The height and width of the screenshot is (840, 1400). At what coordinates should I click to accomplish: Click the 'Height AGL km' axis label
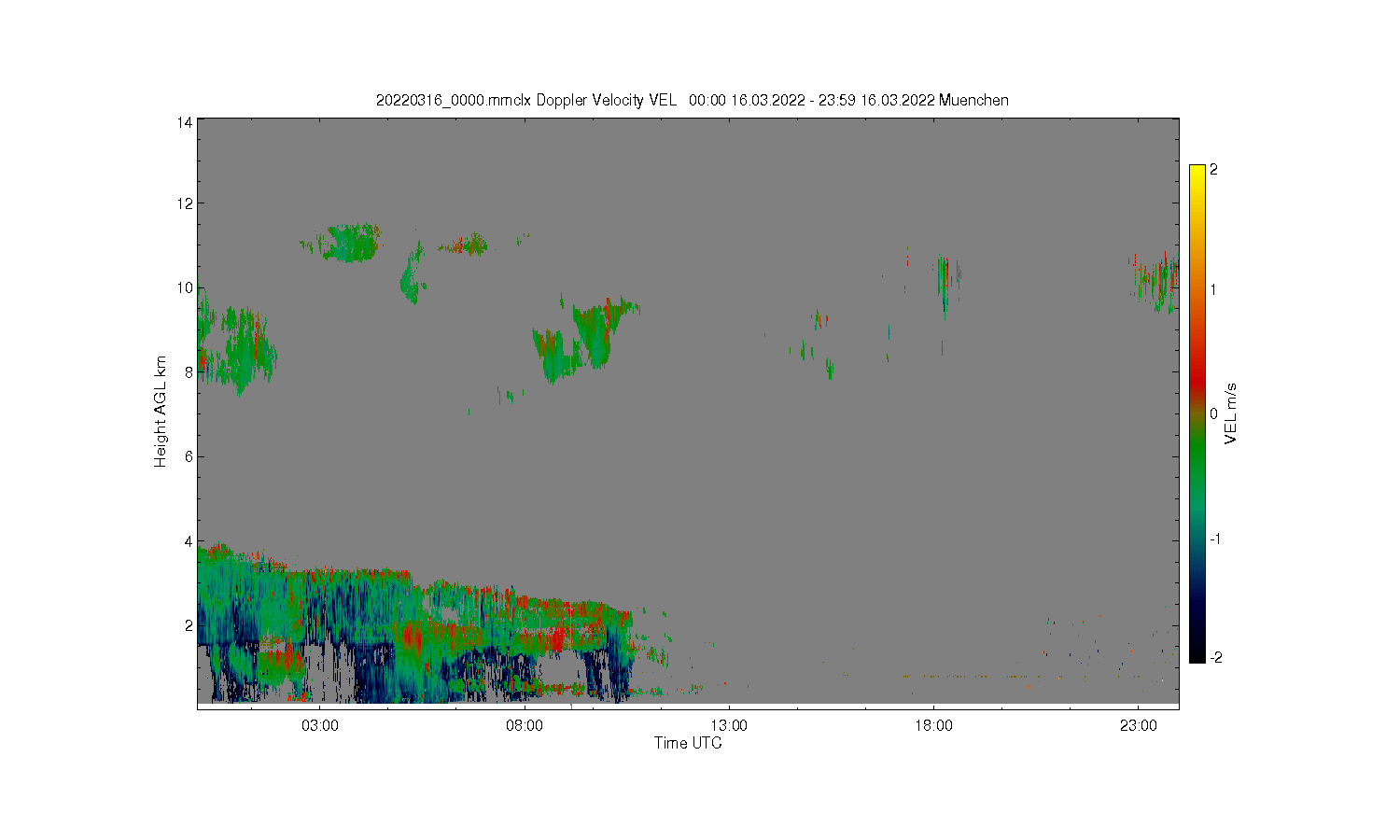(x=161, y=412)
